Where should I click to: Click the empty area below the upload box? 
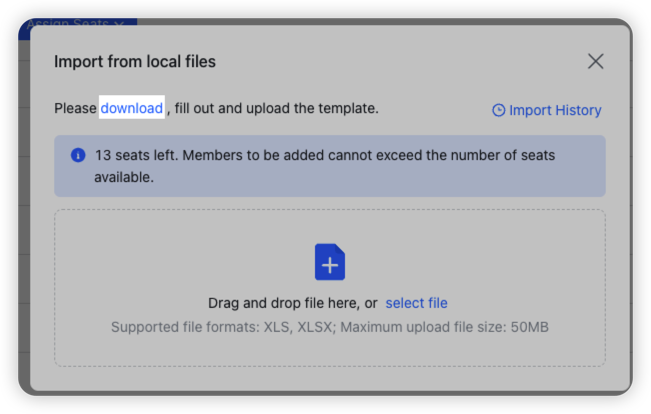330,378
